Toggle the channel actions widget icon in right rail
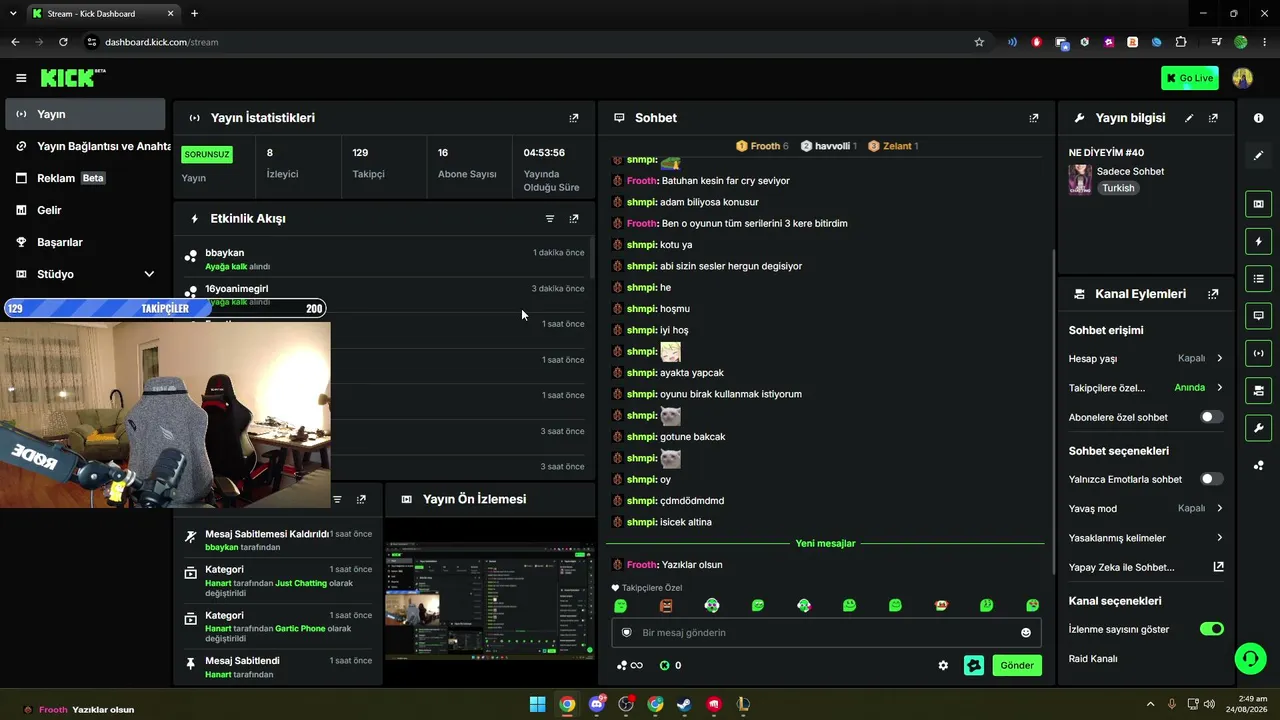 [1258, 390]
